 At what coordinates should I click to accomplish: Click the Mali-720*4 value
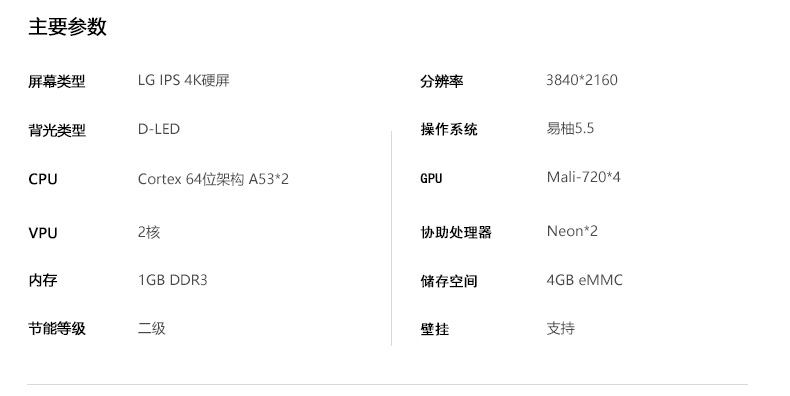point(583,177)
